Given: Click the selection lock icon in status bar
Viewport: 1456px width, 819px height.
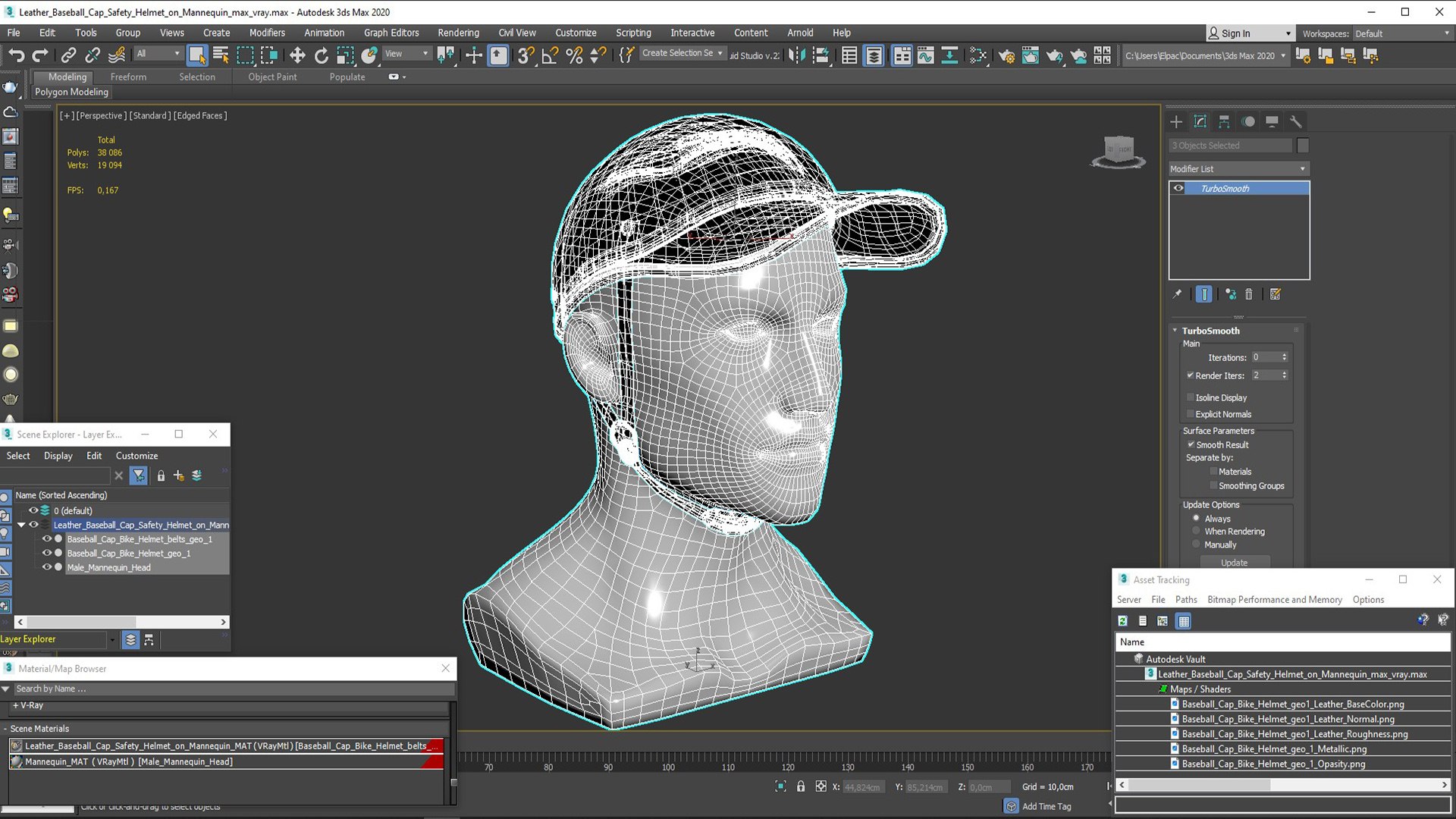Looking at the screenshot, I should pyautogui.click(x=801, y=786).
